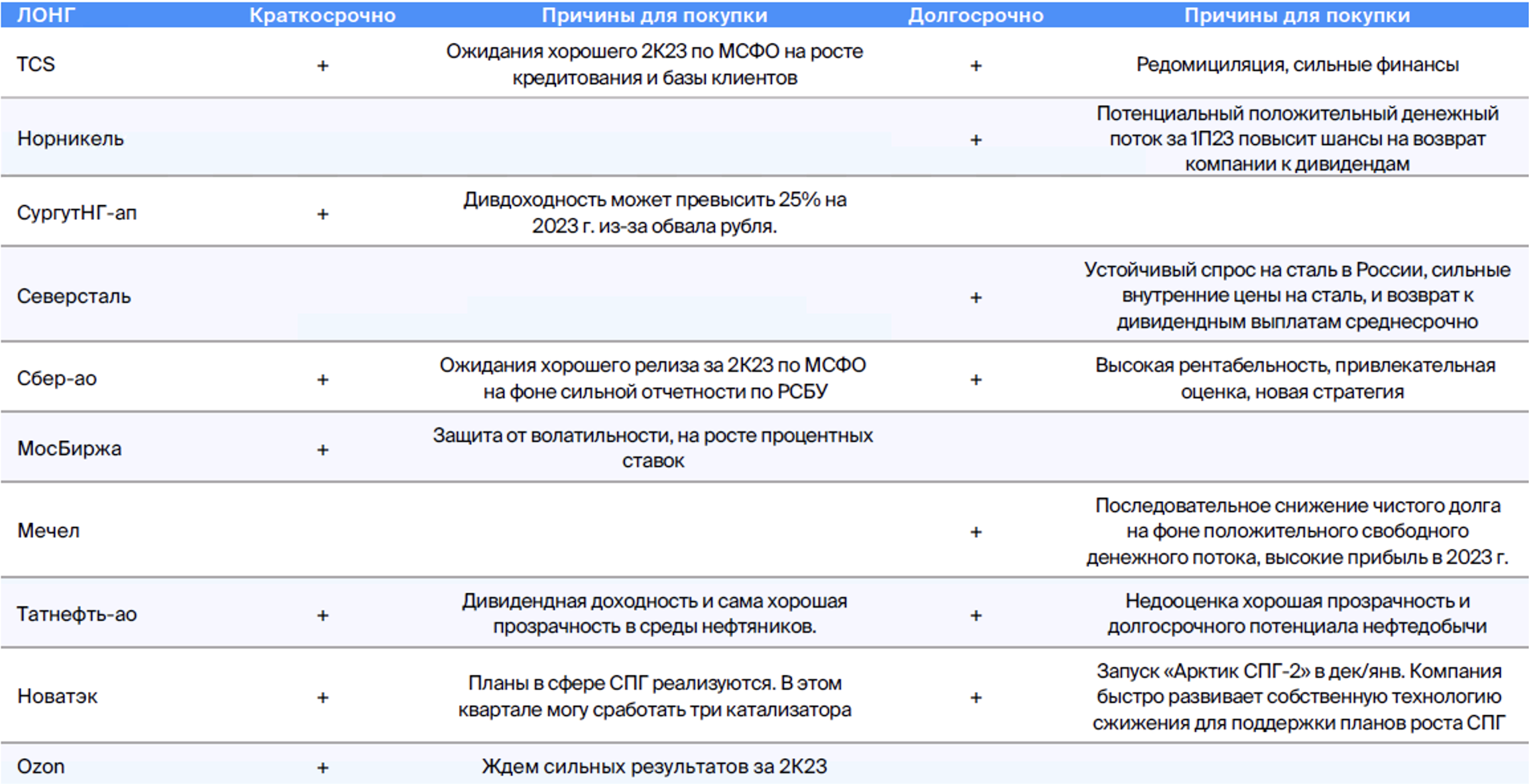Click Татнефть-ао short-term plus sign

click(x=323, y=616)
